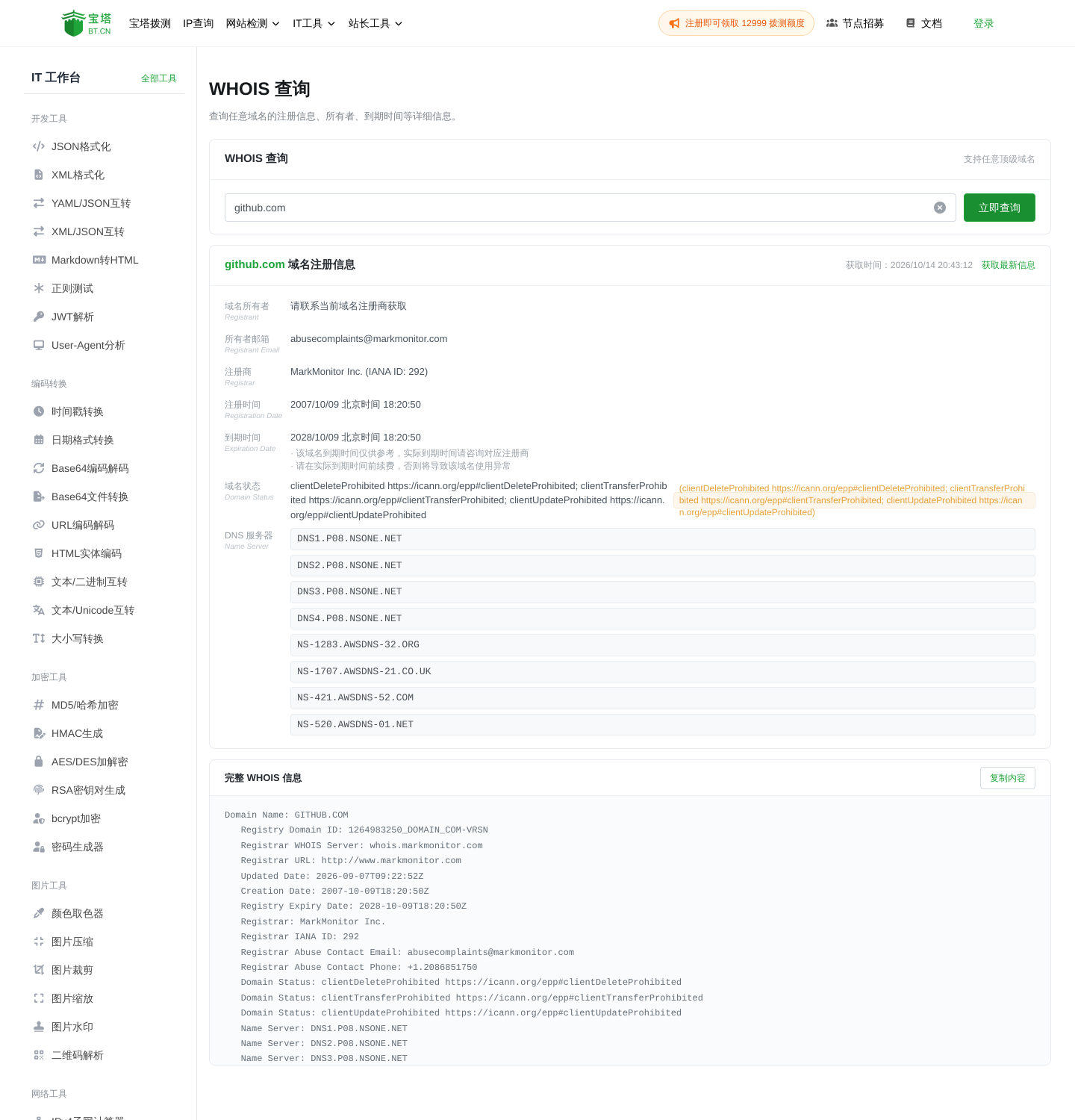
Task: Click the 二维码解析 QR code icon
Action: click(39, 1055)
